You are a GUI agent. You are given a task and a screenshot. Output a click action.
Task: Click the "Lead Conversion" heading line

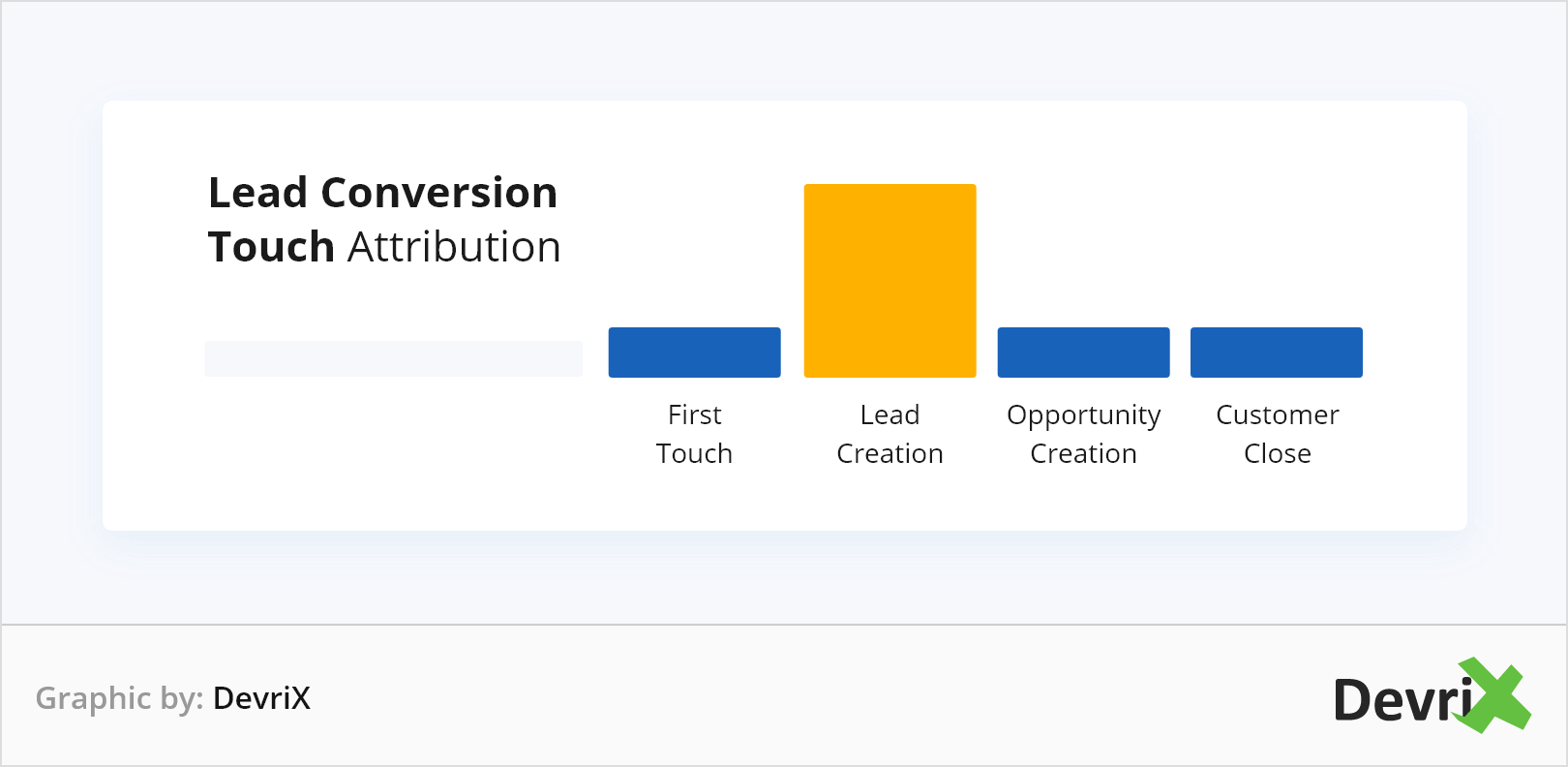[x=383, y=193]
